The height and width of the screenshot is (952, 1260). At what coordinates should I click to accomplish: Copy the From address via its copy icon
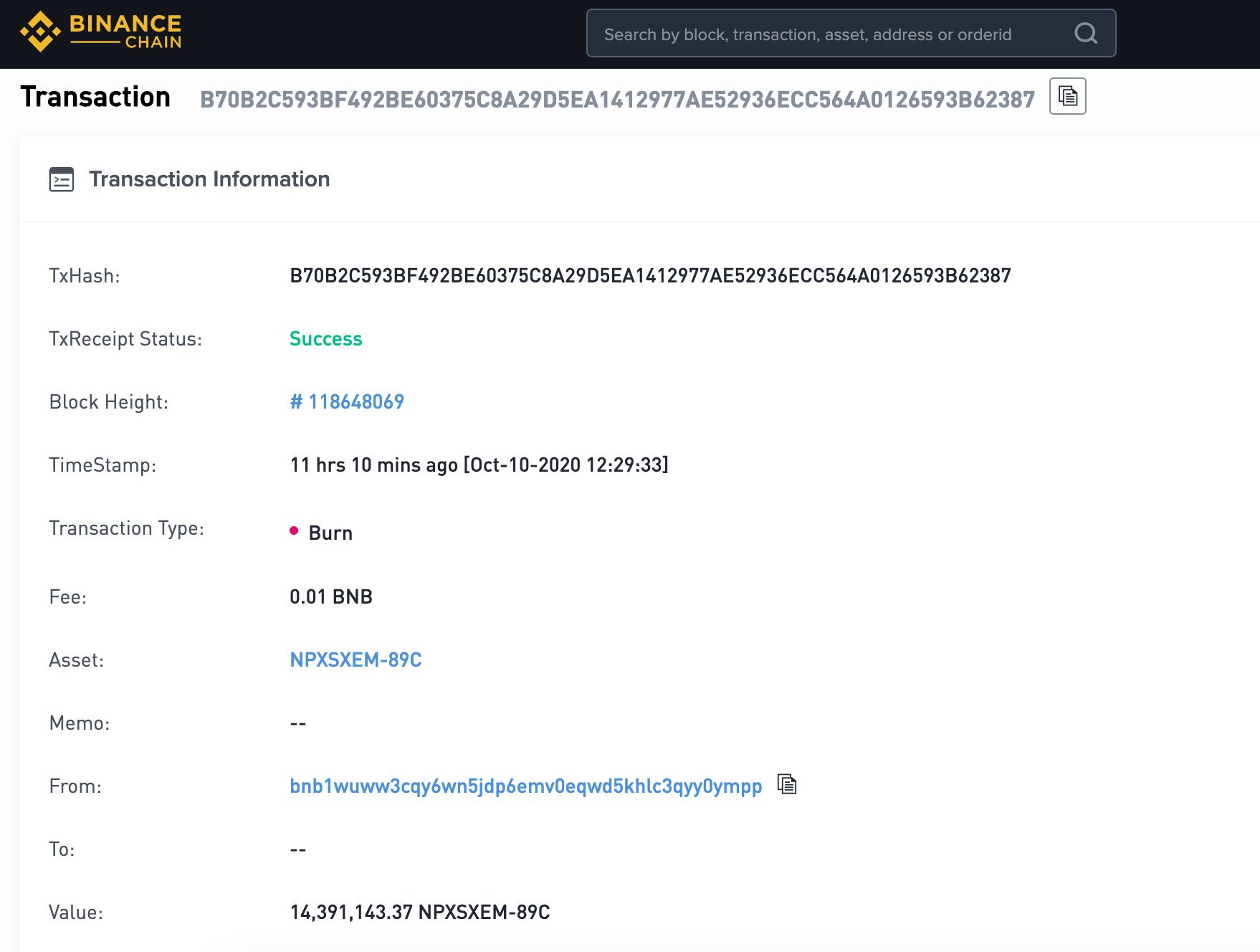point(787,784)
